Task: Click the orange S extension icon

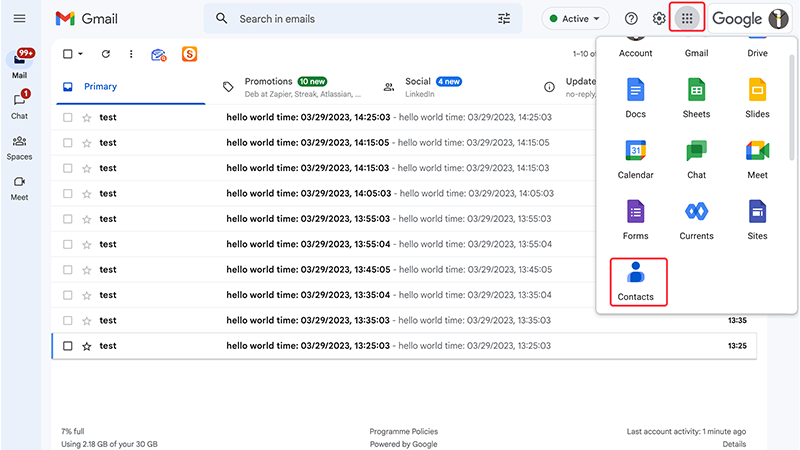Action: click(189, 54)
